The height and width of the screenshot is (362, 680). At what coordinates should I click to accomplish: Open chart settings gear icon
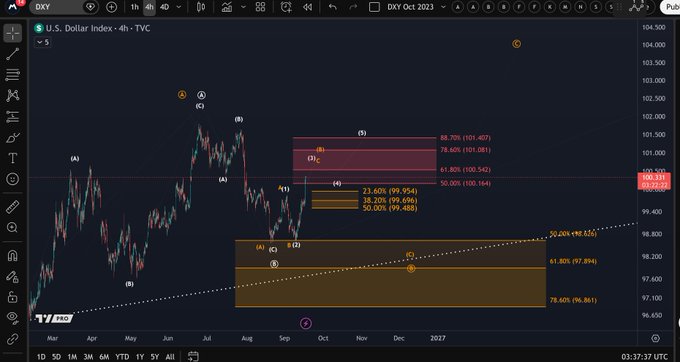click(x=655, y=338)
